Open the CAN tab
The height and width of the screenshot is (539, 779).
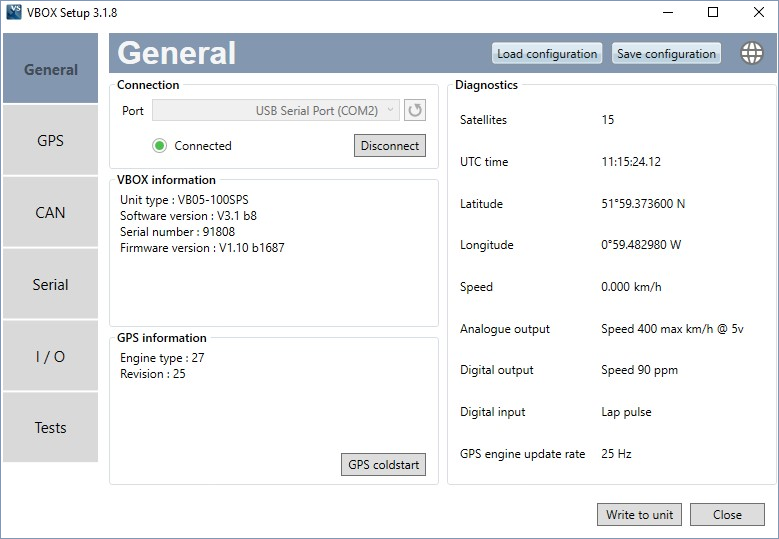pos(50,212)
